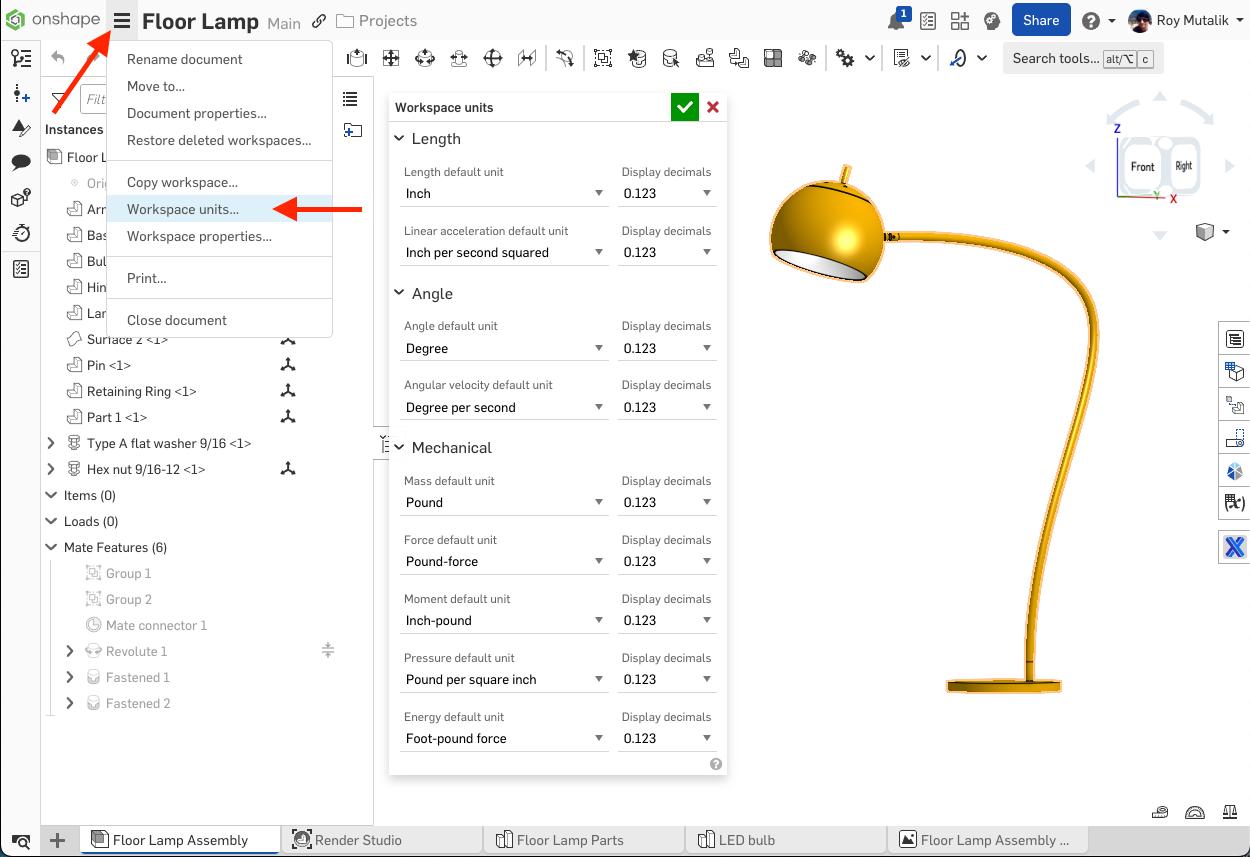Collapse the Length section

tap(400, 139)
